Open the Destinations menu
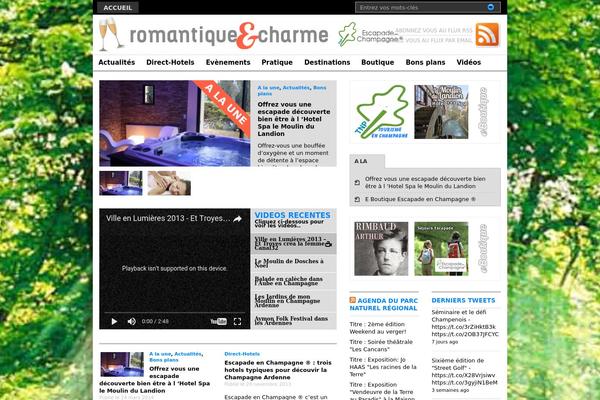600x400 pixels. pyautogui.click(x=327, y=62)
